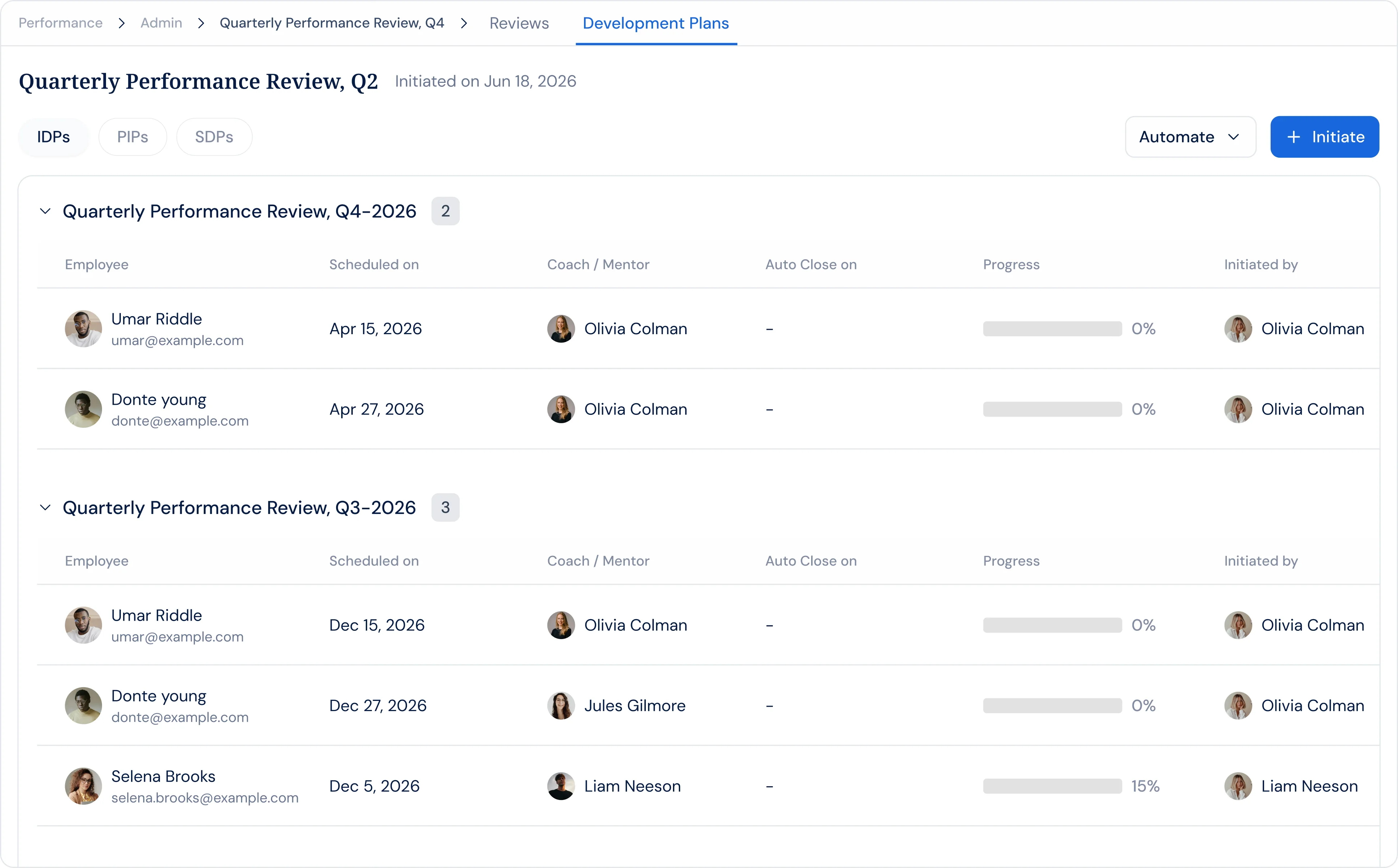Collapse the Q4-2026 review group chevron
Viewport: 1398px width, 868px height.
pyautogui.click(x=45, y=211)
